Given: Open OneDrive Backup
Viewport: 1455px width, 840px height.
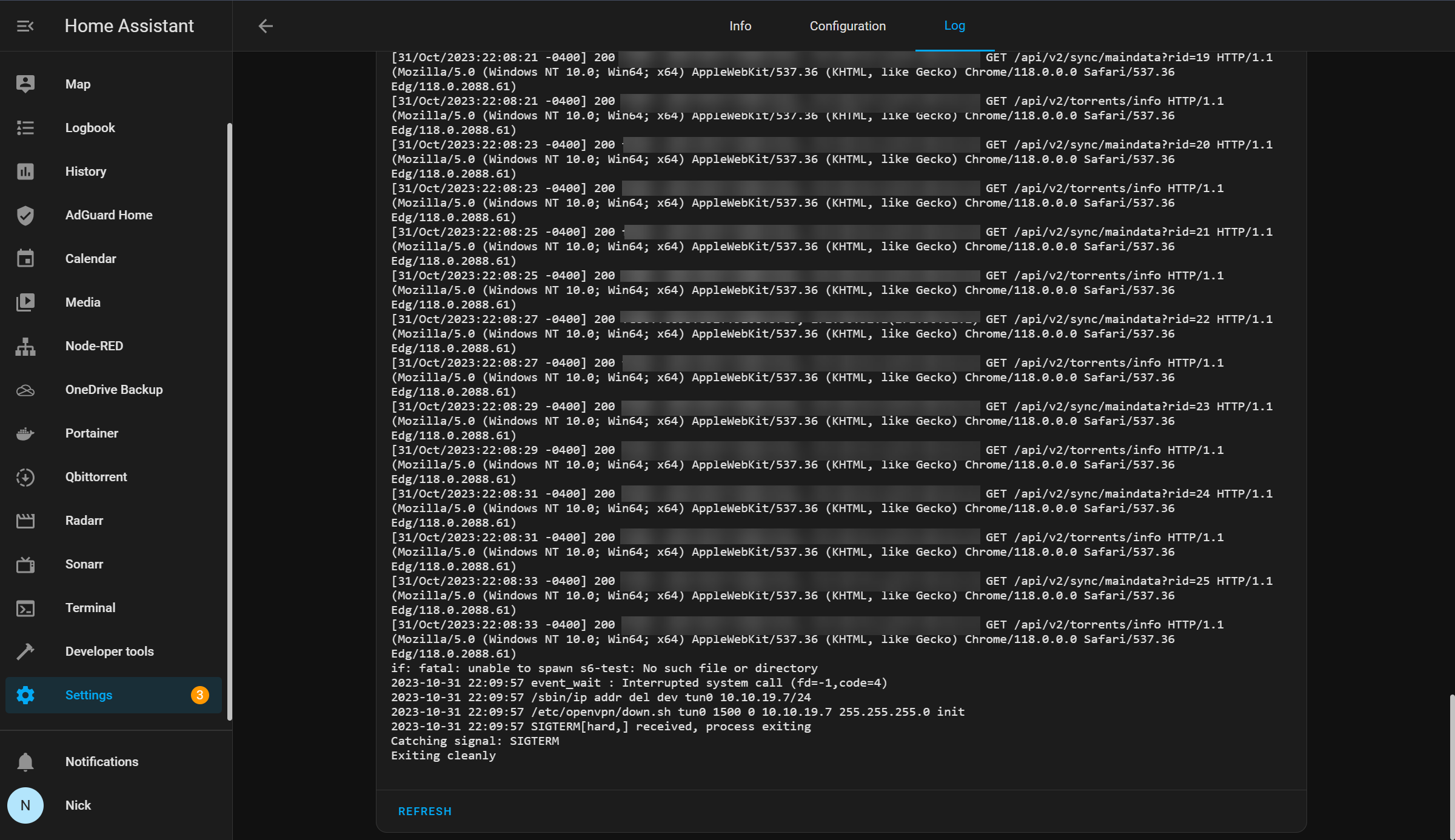Looking at the screenshot, I should tap(113, 389).
